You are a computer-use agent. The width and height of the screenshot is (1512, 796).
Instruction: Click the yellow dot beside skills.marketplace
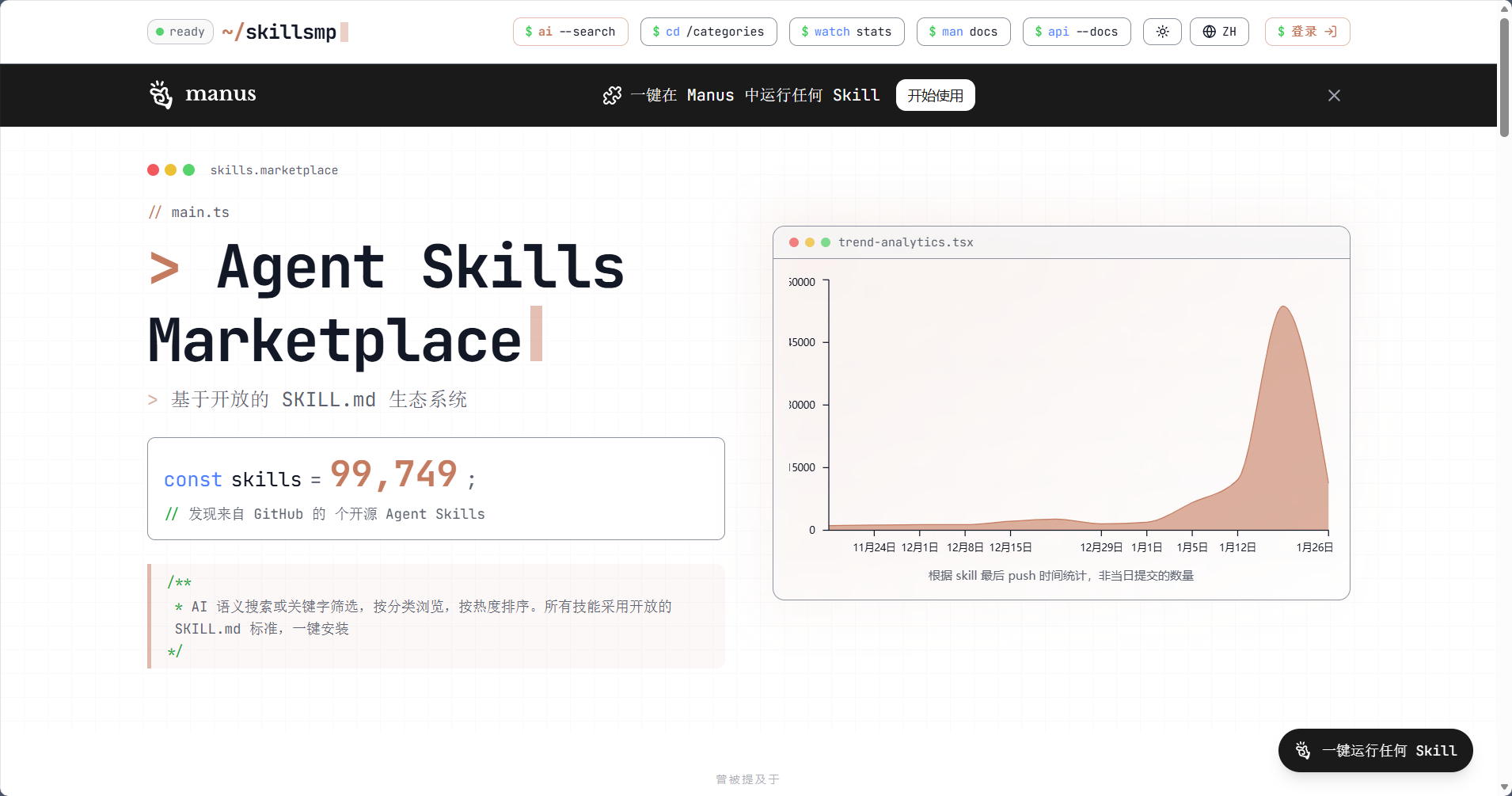tap(171, 169)
